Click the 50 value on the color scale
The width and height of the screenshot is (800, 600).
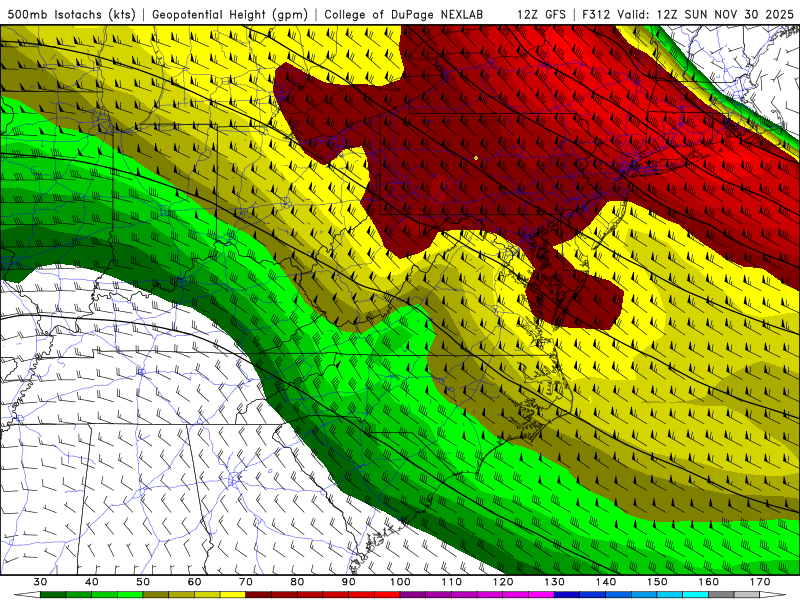tap(143, 582)
